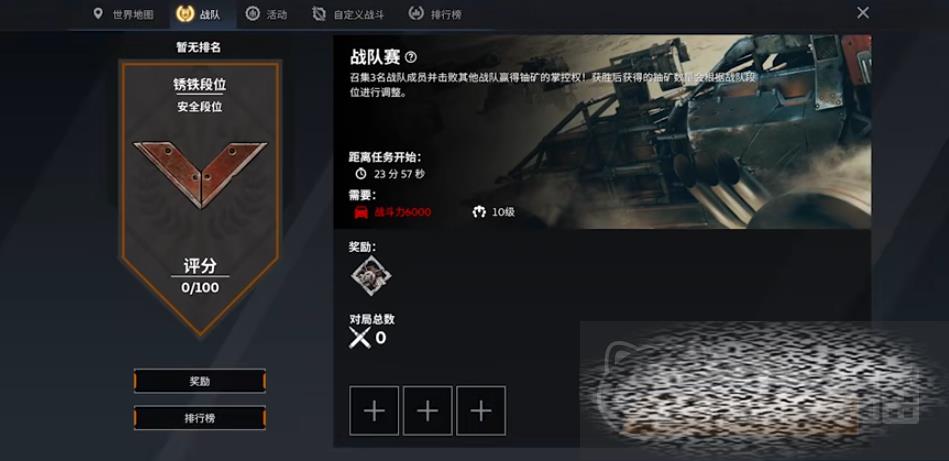Click the crossed swords match count icon
Viewport: 949px width, 461px height.
360,338
